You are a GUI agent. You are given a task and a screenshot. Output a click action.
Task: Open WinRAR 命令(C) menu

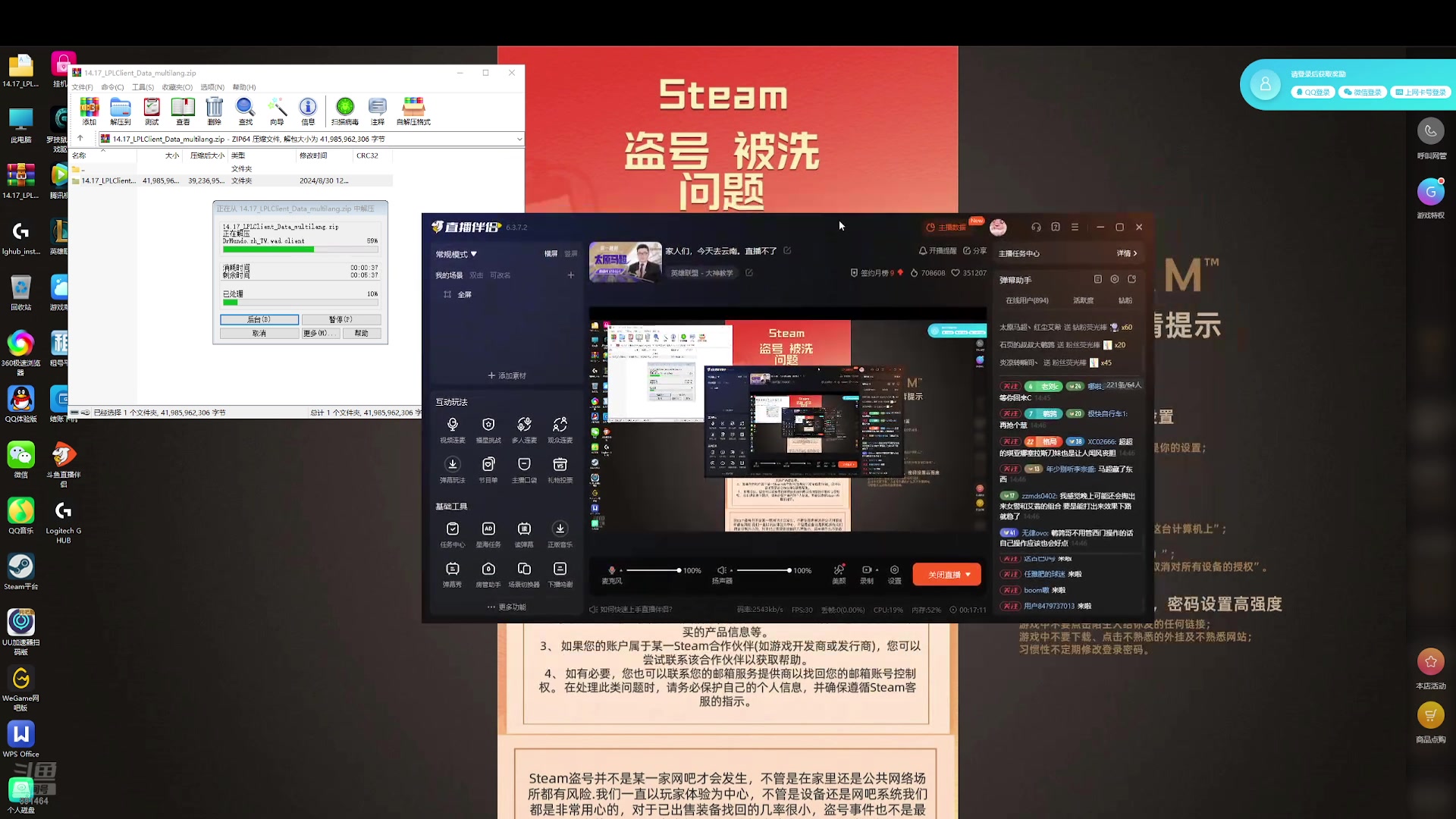(x=112, y=87)
